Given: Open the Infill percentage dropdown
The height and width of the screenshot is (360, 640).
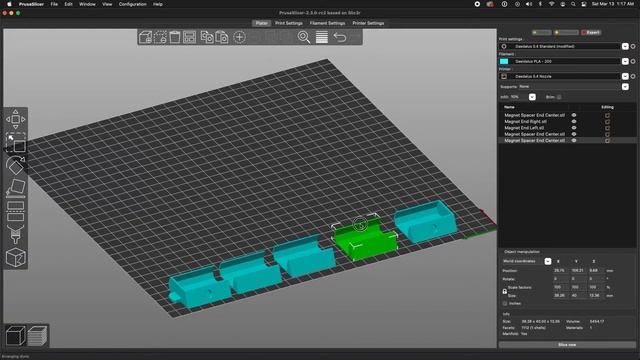Looking at the screenshot, I should [532, 97].
